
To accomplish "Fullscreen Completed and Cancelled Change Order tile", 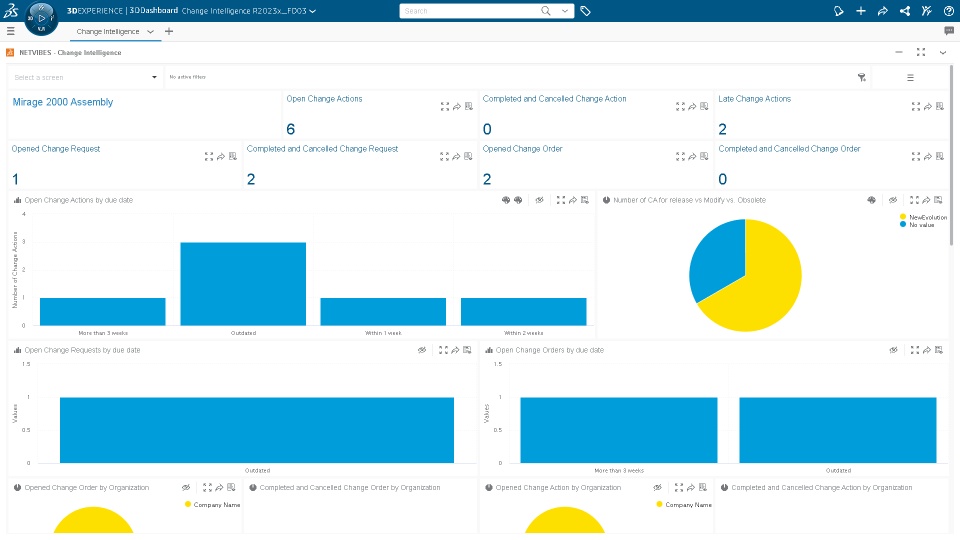I will (x=916, y=157).
